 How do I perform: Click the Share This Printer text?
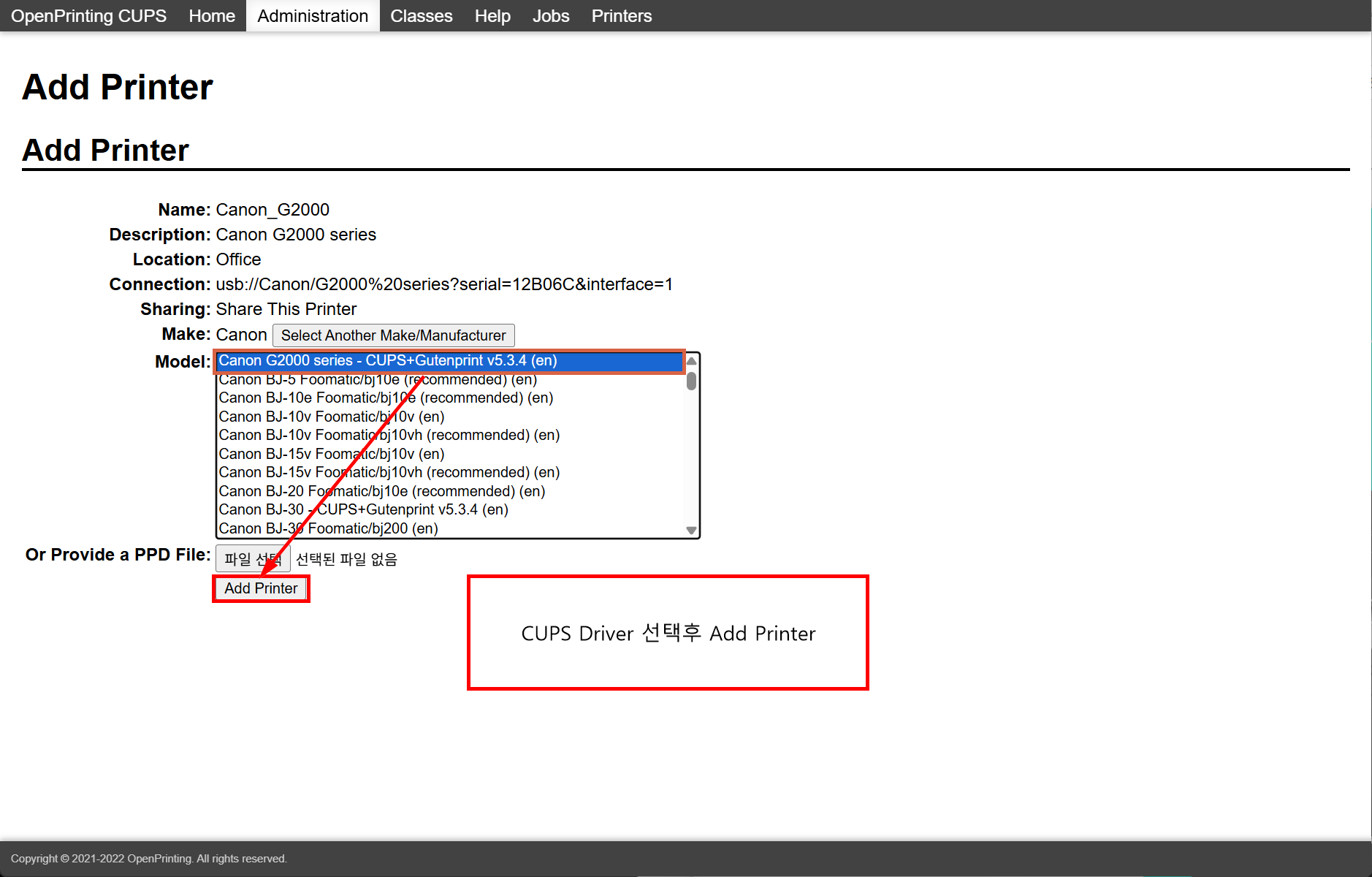point(286,309)
